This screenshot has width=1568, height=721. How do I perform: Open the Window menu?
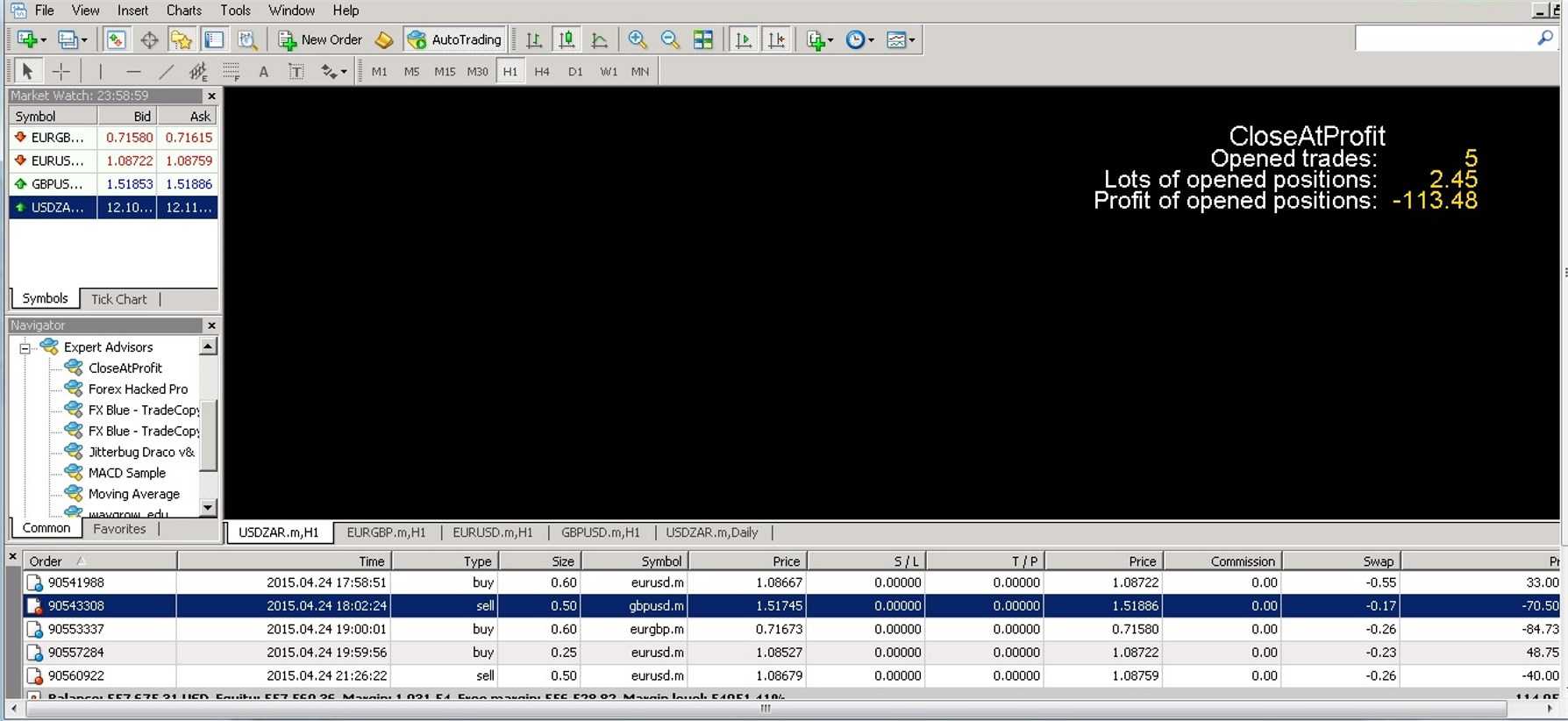pyautogui.click(x=291, y=11)
